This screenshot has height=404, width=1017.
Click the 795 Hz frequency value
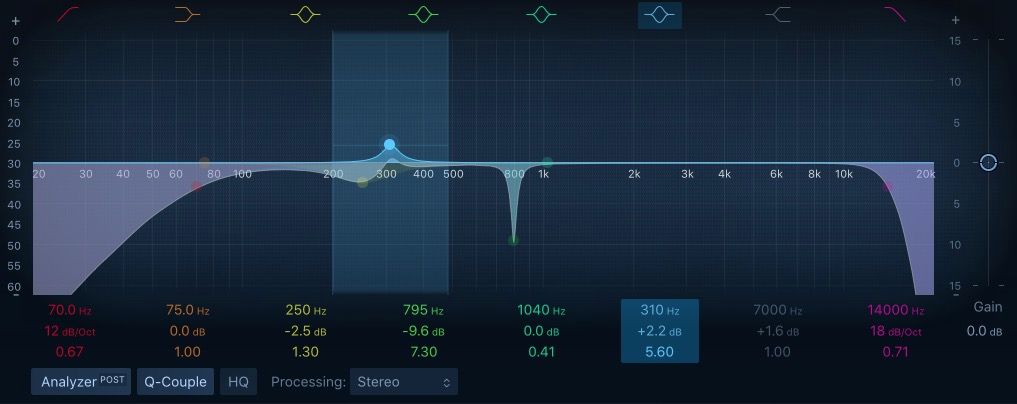424,311
